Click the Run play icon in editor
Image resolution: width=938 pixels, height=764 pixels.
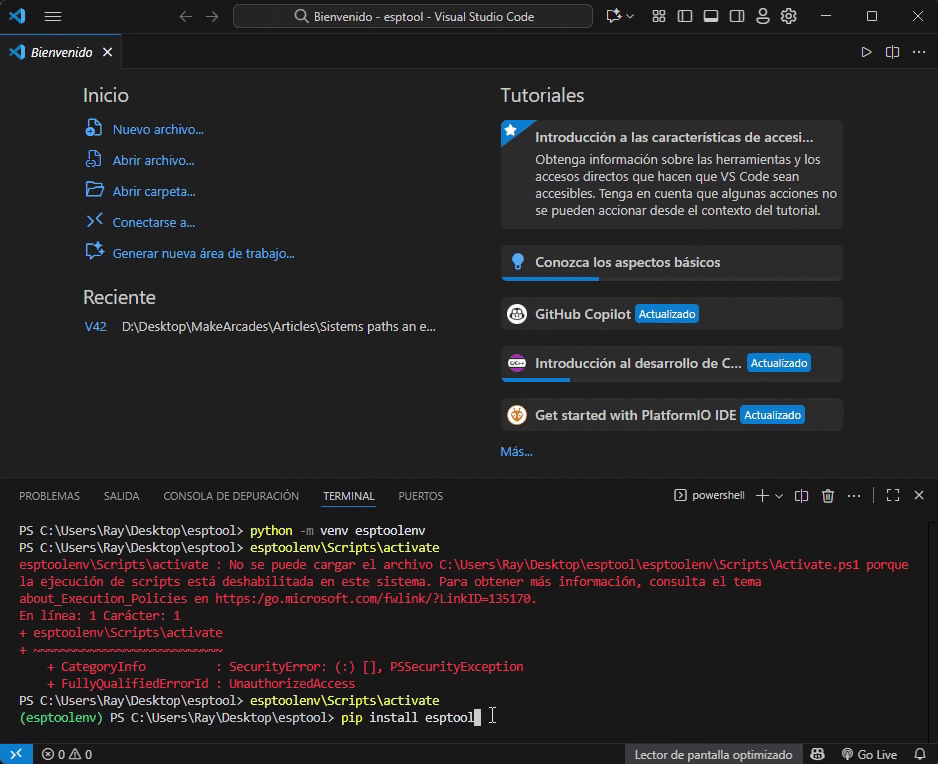pos(866,52)
